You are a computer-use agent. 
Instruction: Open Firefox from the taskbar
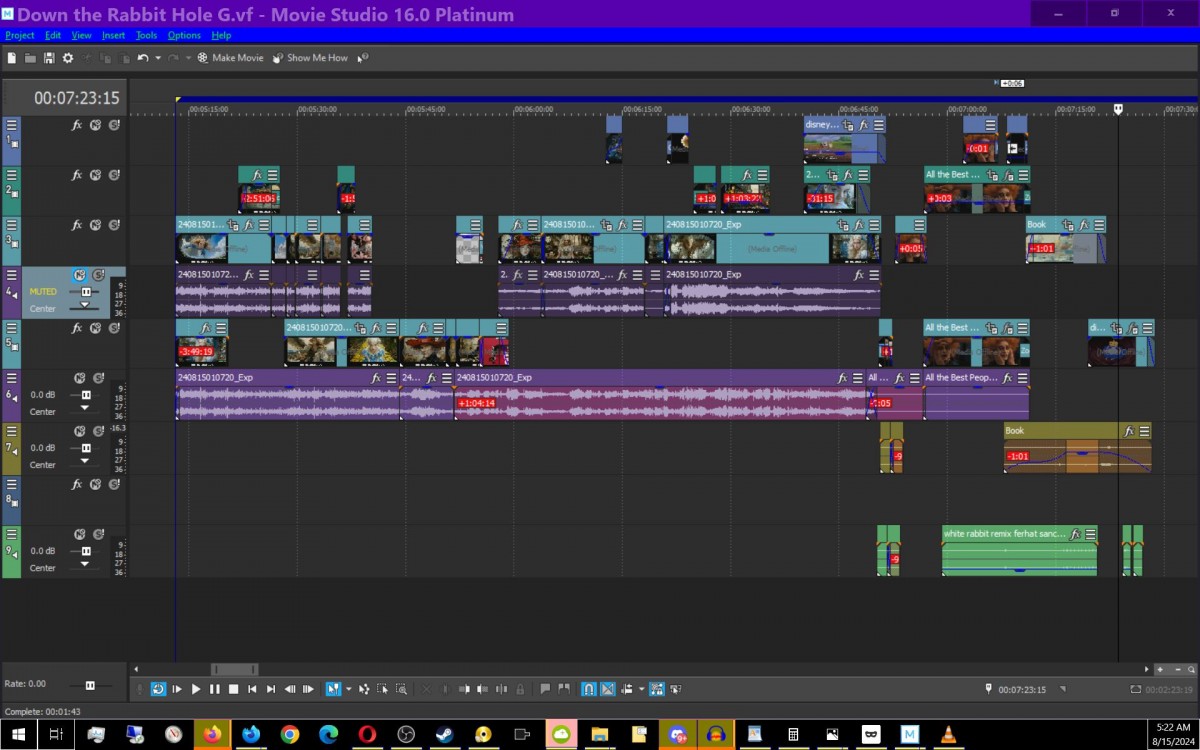pos(212,734)
